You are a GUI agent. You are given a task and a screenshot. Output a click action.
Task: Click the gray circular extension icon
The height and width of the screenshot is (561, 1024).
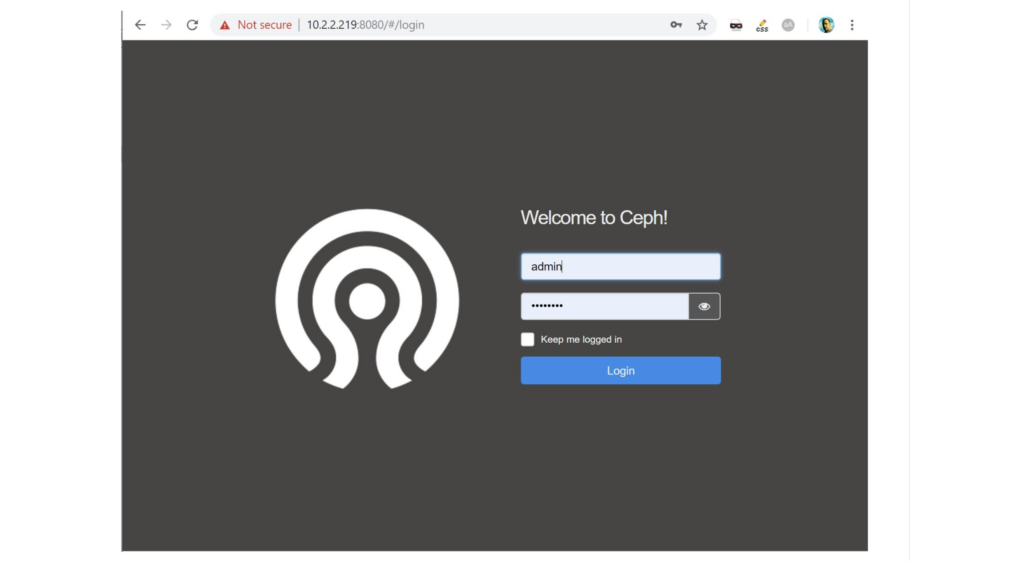788,25
